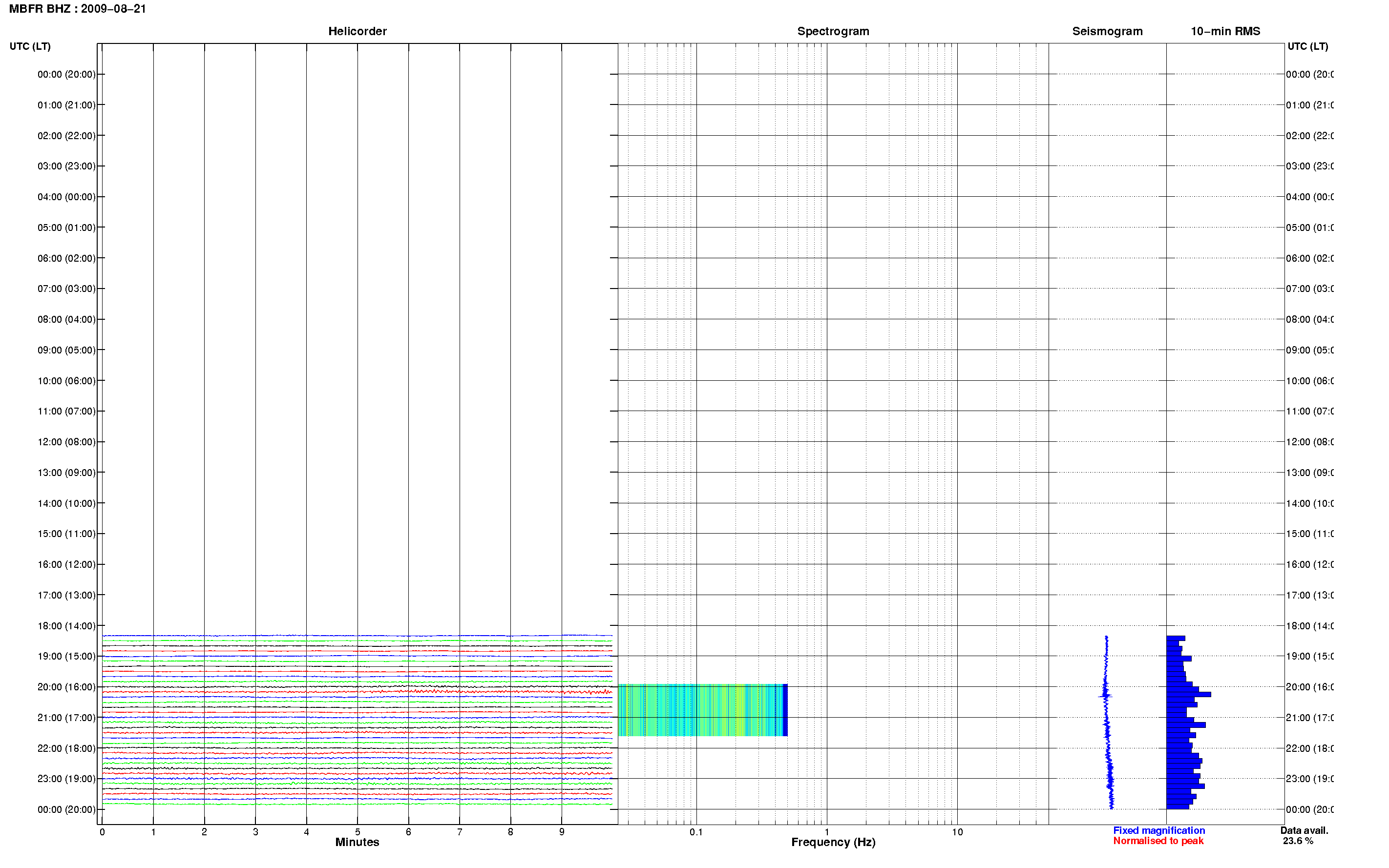
Task: Click the '5' minutes tick label
Action: pyautogui.click(x=357, y=832)
